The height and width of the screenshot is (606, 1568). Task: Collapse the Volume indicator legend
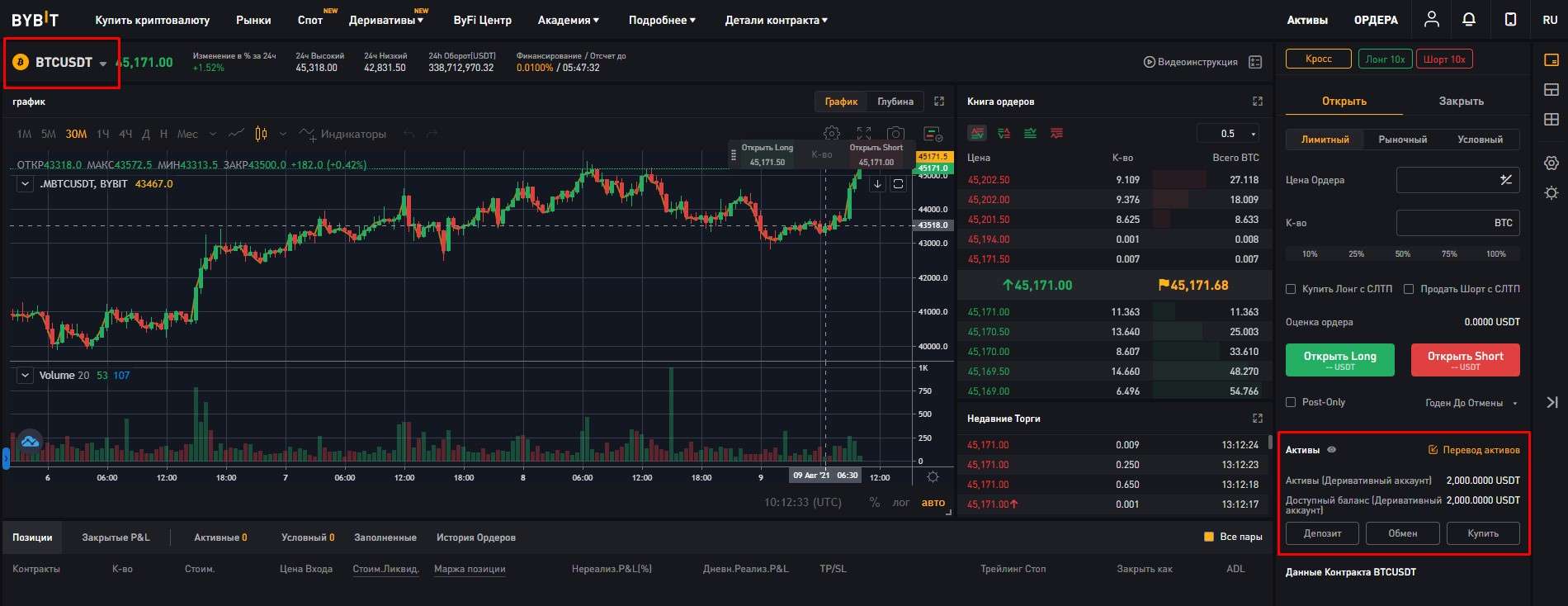pos(25,375)
